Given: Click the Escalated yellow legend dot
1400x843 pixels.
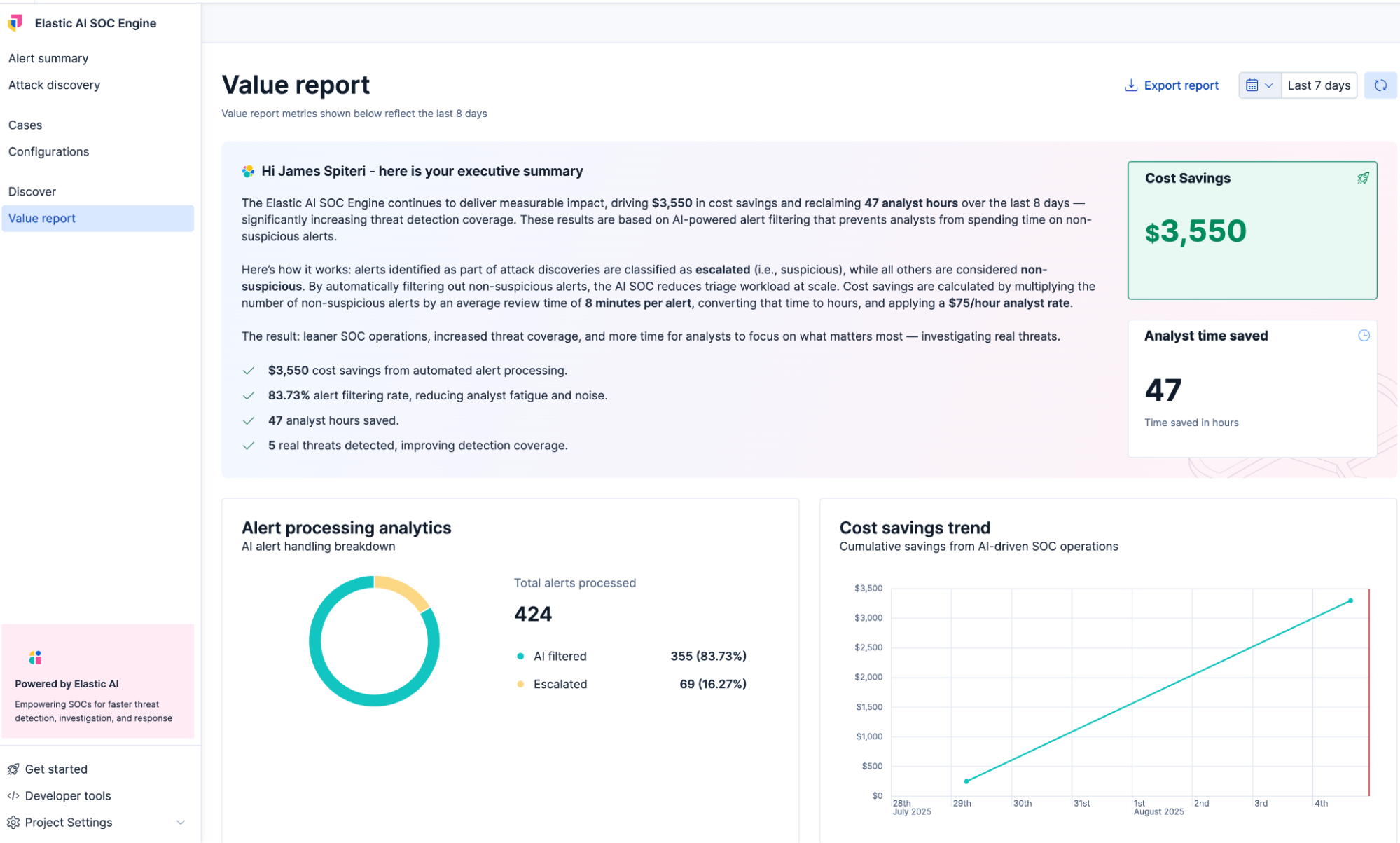Looking at the screenshot, I should coord(520,684).
